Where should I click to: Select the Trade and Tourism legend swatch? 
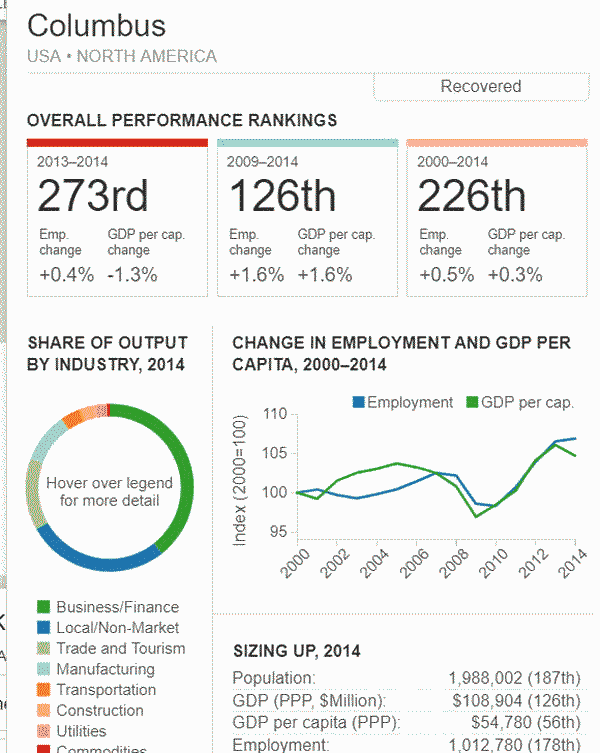point(43,648)
